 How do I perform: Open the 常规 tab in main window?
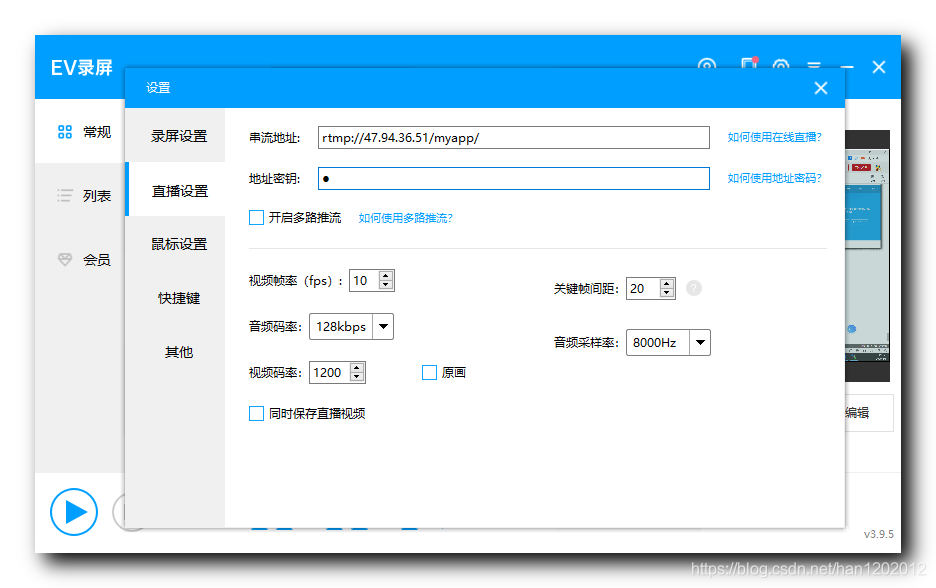(x=80, y=132)
